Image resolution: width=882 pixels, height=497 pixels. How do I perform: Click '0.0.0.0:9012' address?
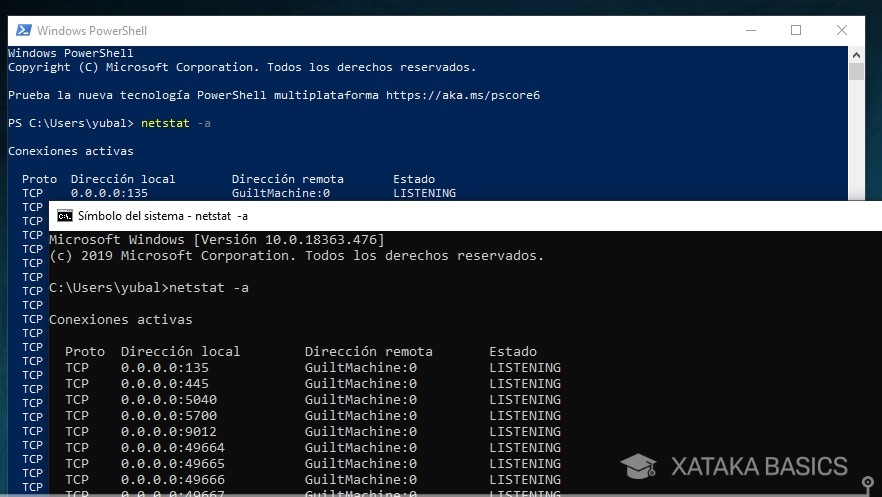tap(169, 432)
